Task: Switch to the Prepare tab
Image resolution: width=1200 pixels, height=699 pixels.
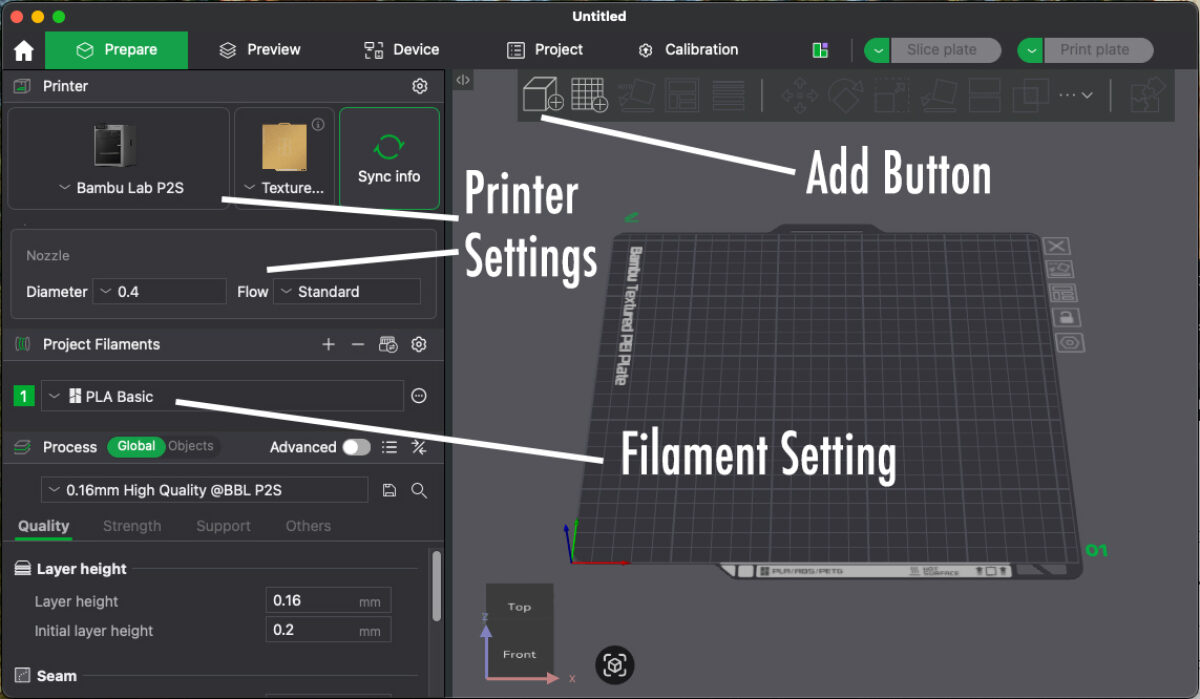Action: click(x=116, y=50)
